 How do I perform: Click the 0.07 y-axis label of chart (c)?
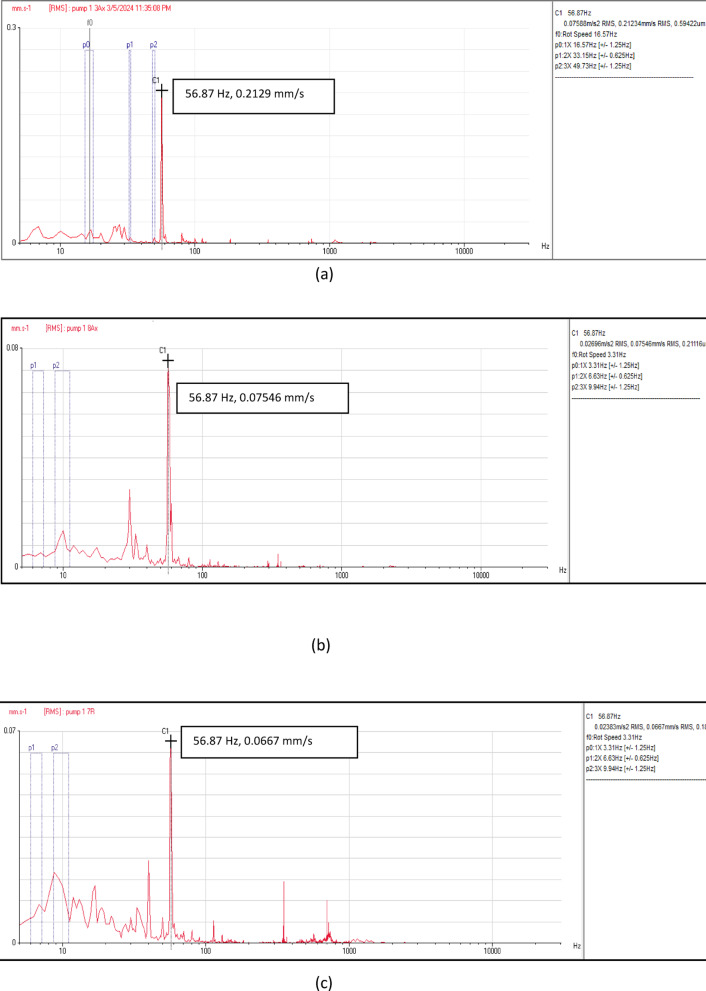(10, 731)
